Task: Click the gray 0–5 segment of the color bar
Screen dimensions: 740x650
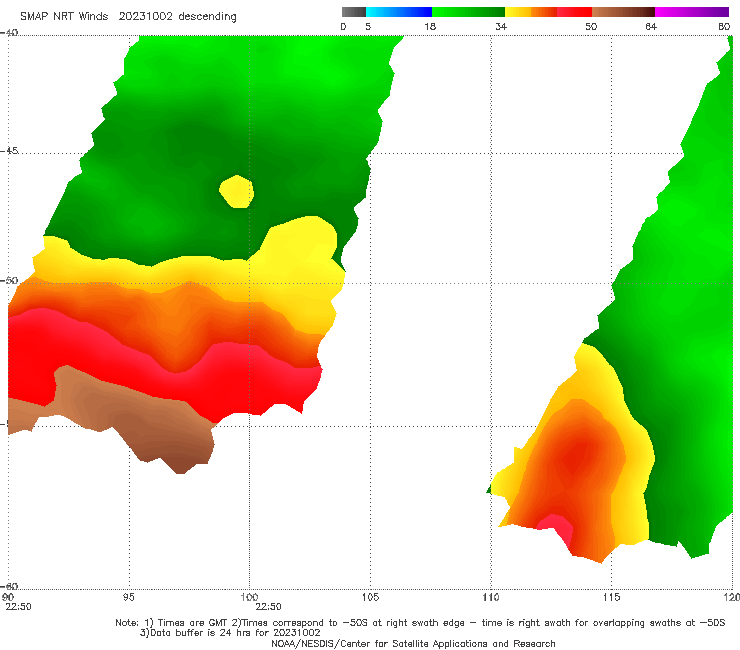Action: click(353, 12)
